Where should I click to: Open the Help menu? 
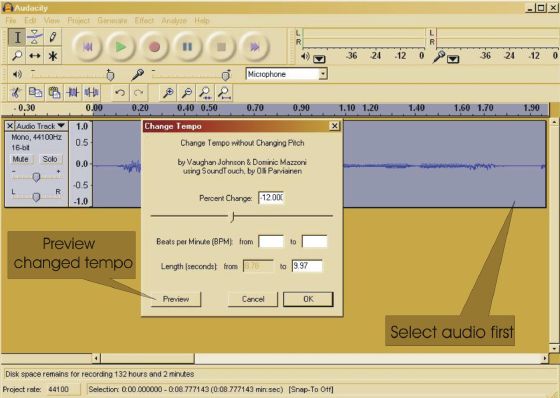[x=202, y=20]
